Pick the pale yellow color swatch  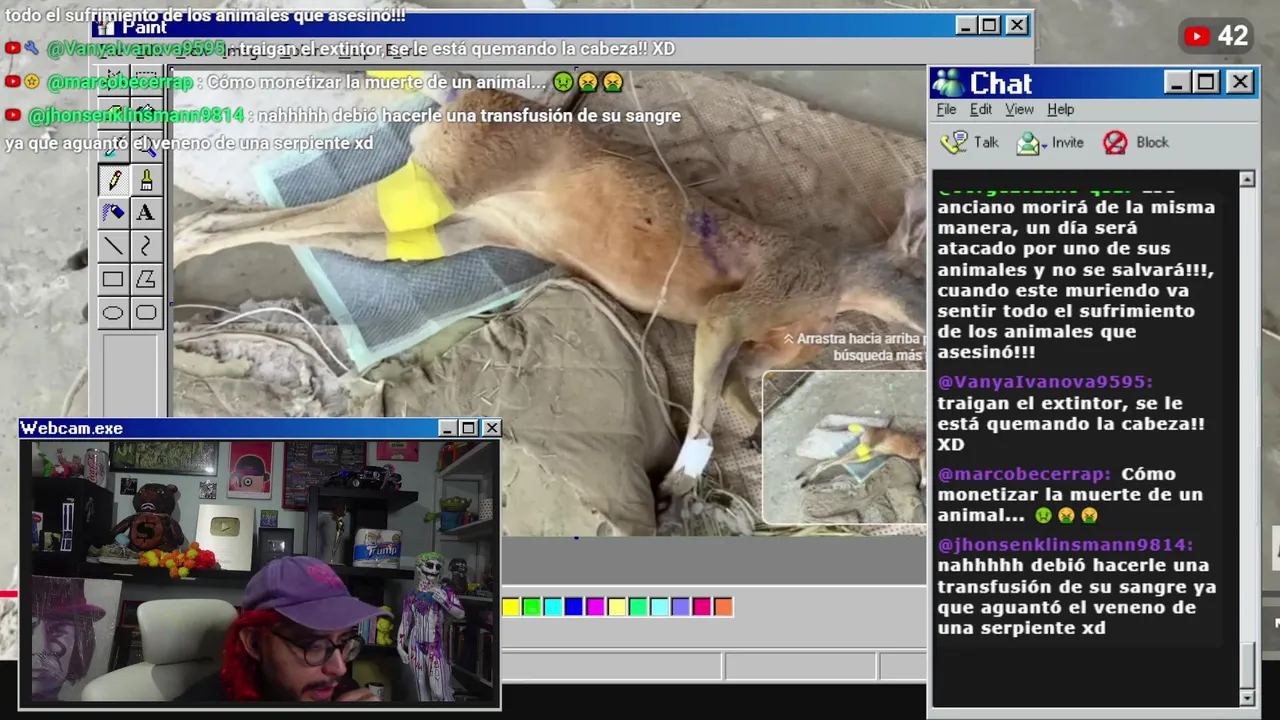point(617,606)
